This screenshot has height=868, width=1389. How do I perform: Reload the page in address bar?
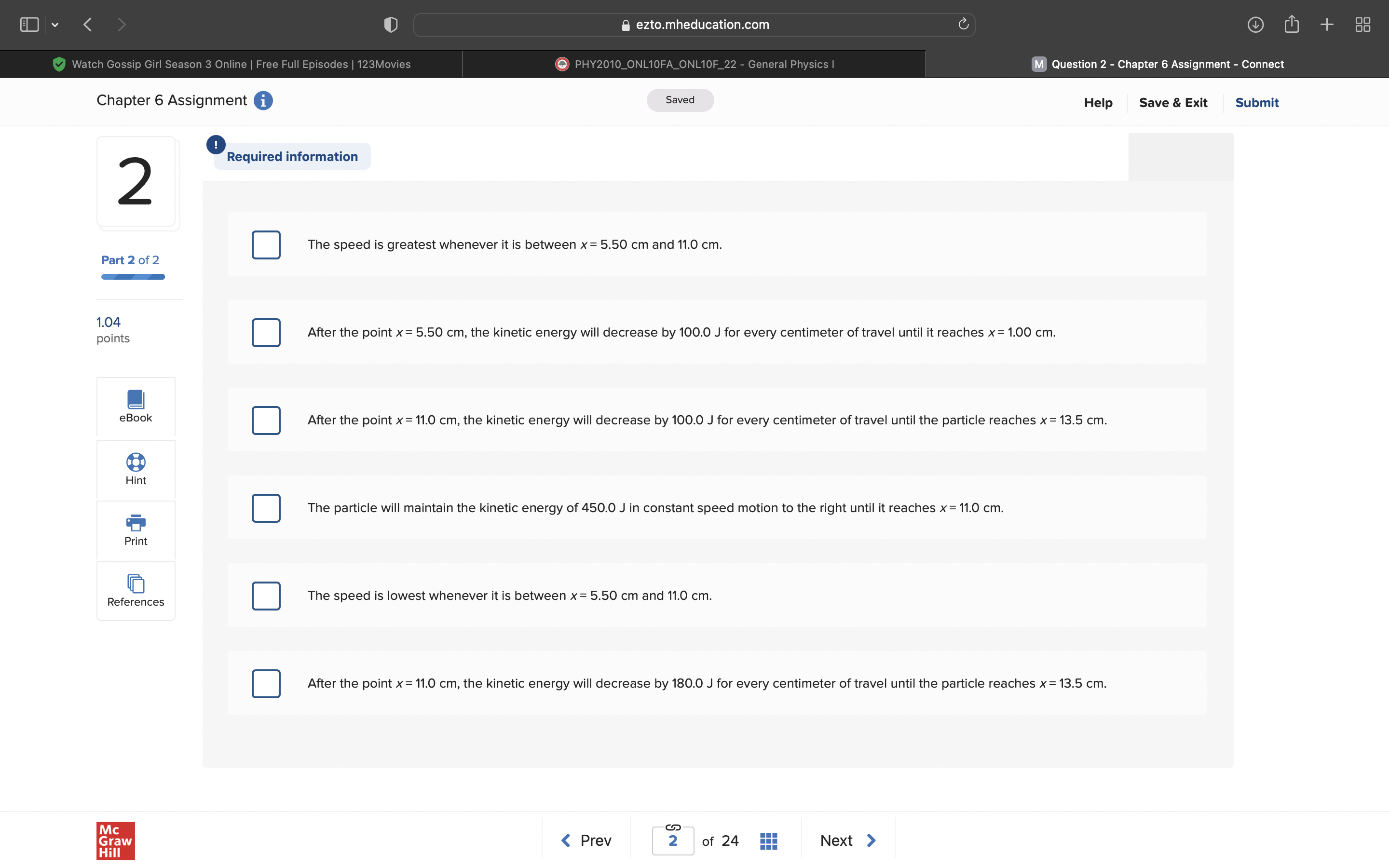(963, 24)
